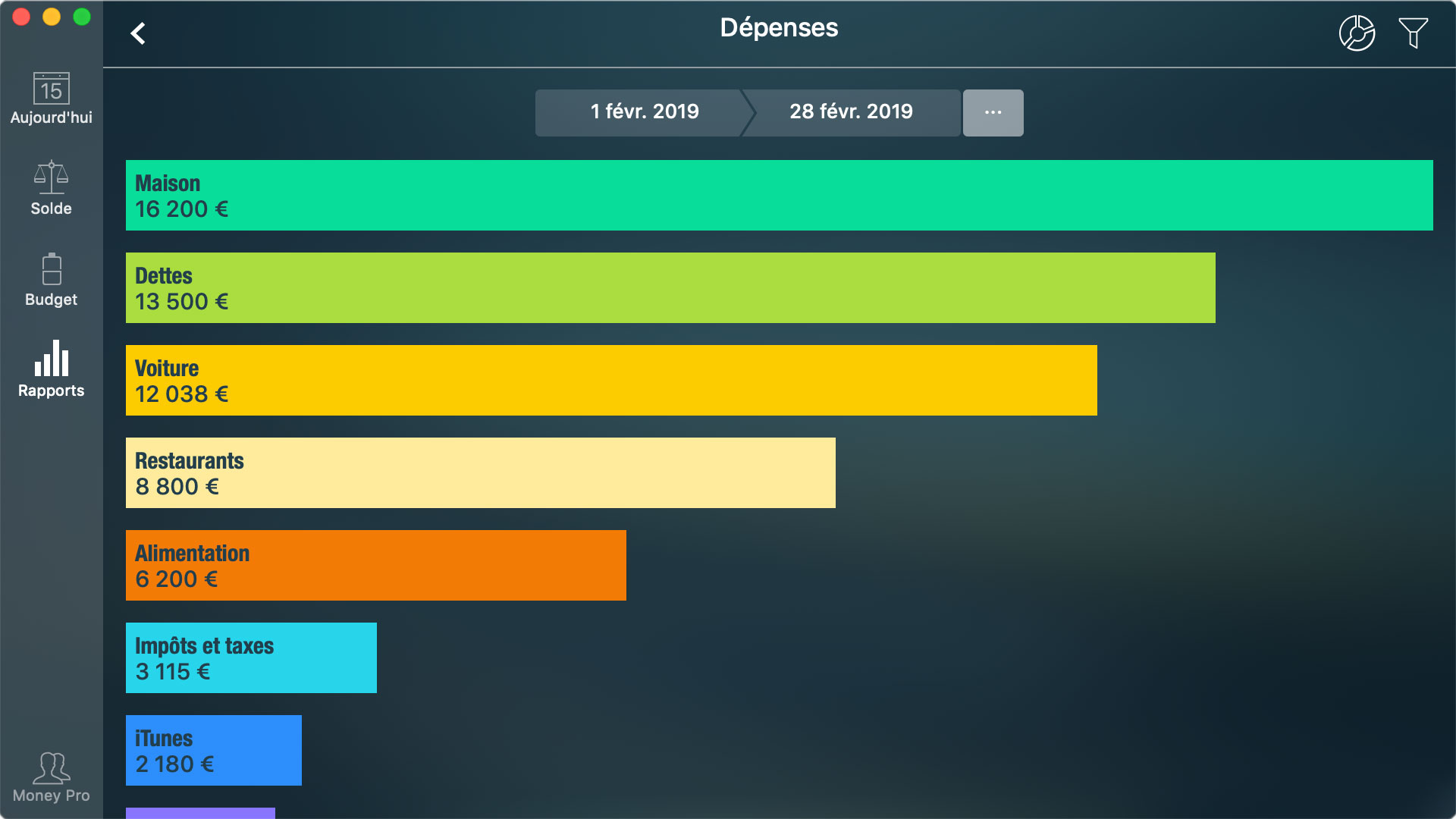Select the iTunes expense bar
Image resolution: width=1456 pixels, height=819 pixels.
tap(213, 750)
